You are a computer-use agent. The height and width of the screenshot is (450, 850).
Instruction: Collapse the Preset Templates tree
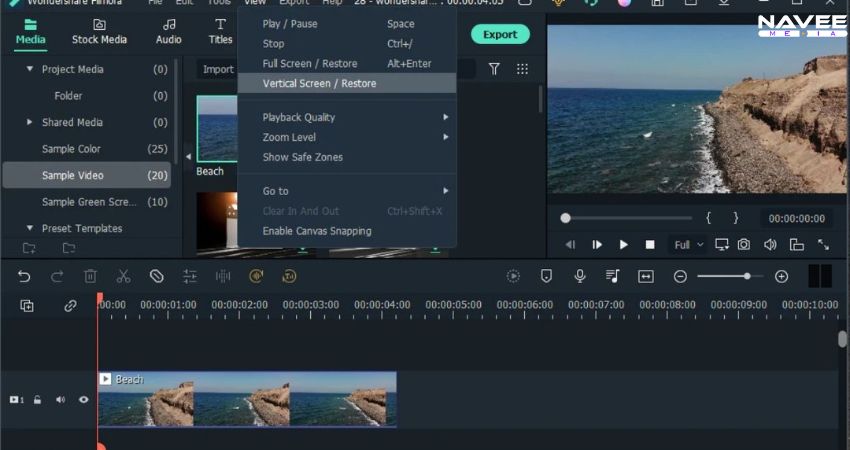point(30,228)
